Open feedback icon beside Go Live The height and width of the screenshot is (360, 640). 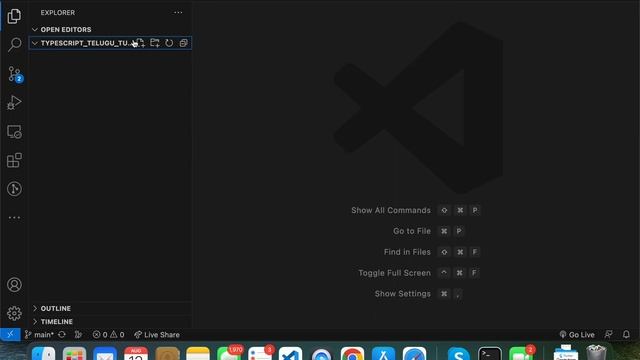tap(608, 334)
